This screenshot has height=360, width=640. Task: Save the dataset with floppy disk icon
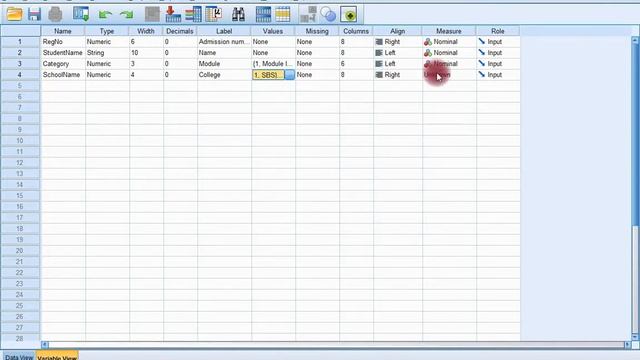tap(34, 15)
